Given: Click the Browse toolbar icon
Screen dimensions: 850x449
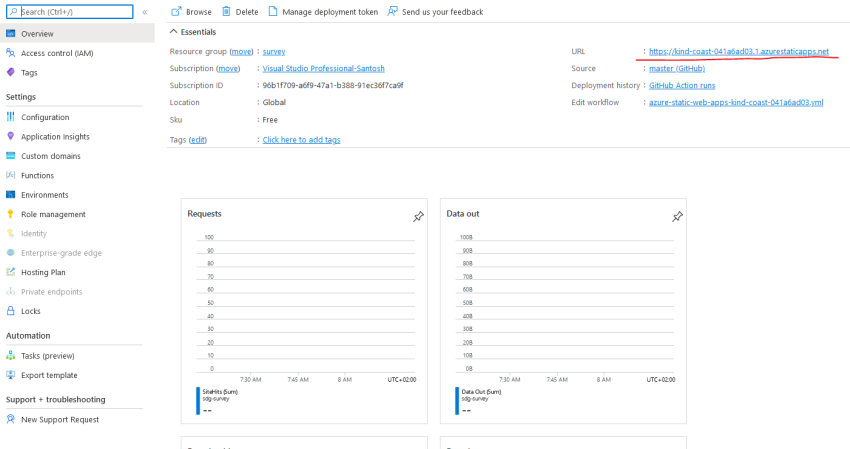Looking at the screenshot, I should click(x=176, y=11).
